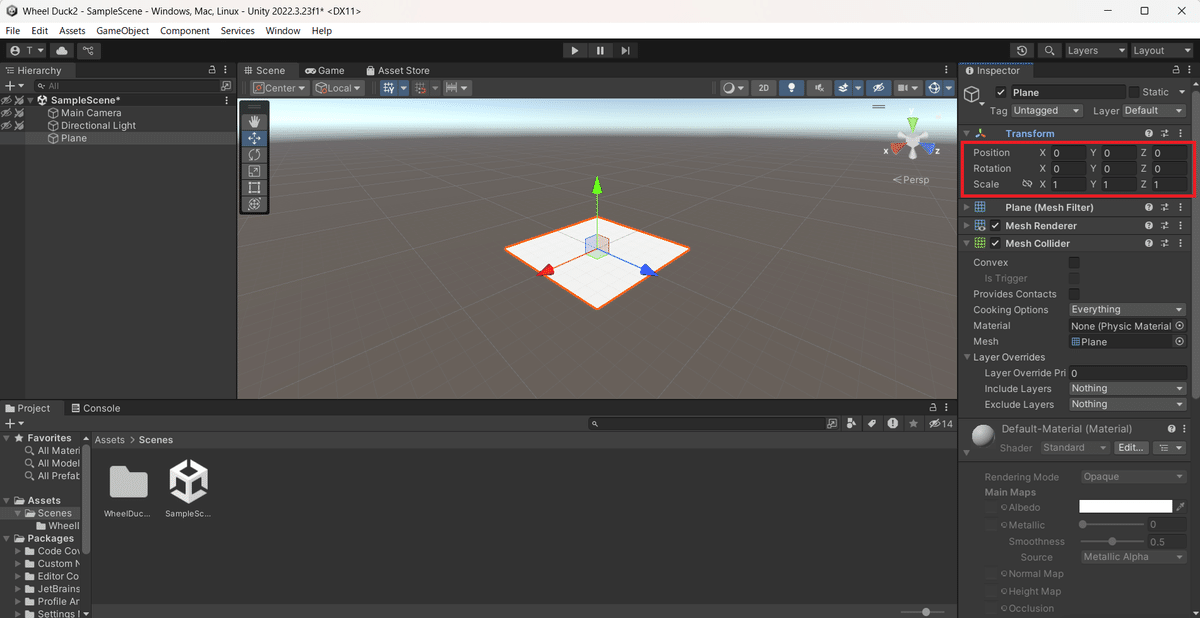Toggle 2D view mode
1200x618 pixels.
tap(764, 88)
